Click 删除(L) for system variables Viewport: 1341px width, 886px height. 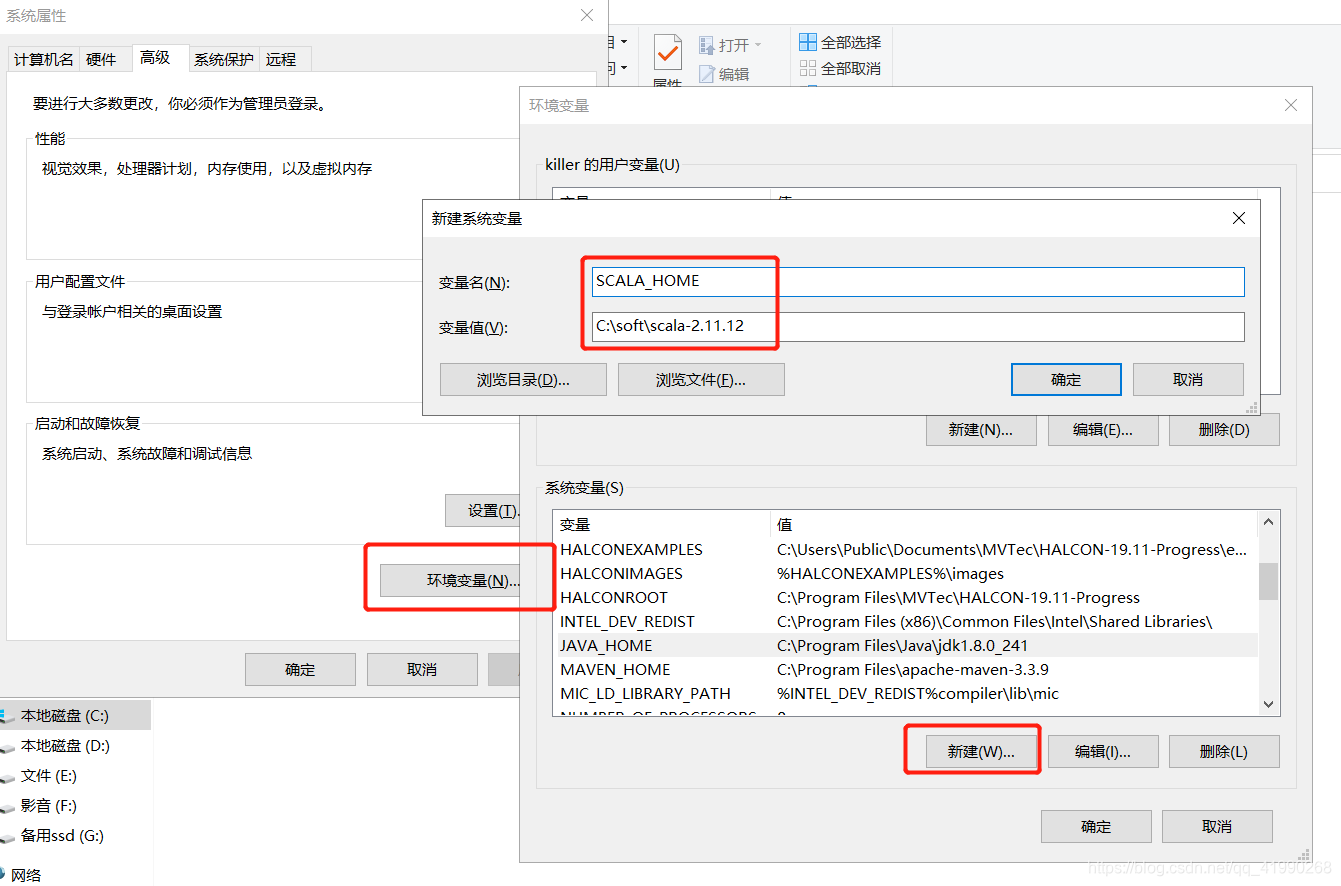pyautogui.click(x=1224, y=752)
